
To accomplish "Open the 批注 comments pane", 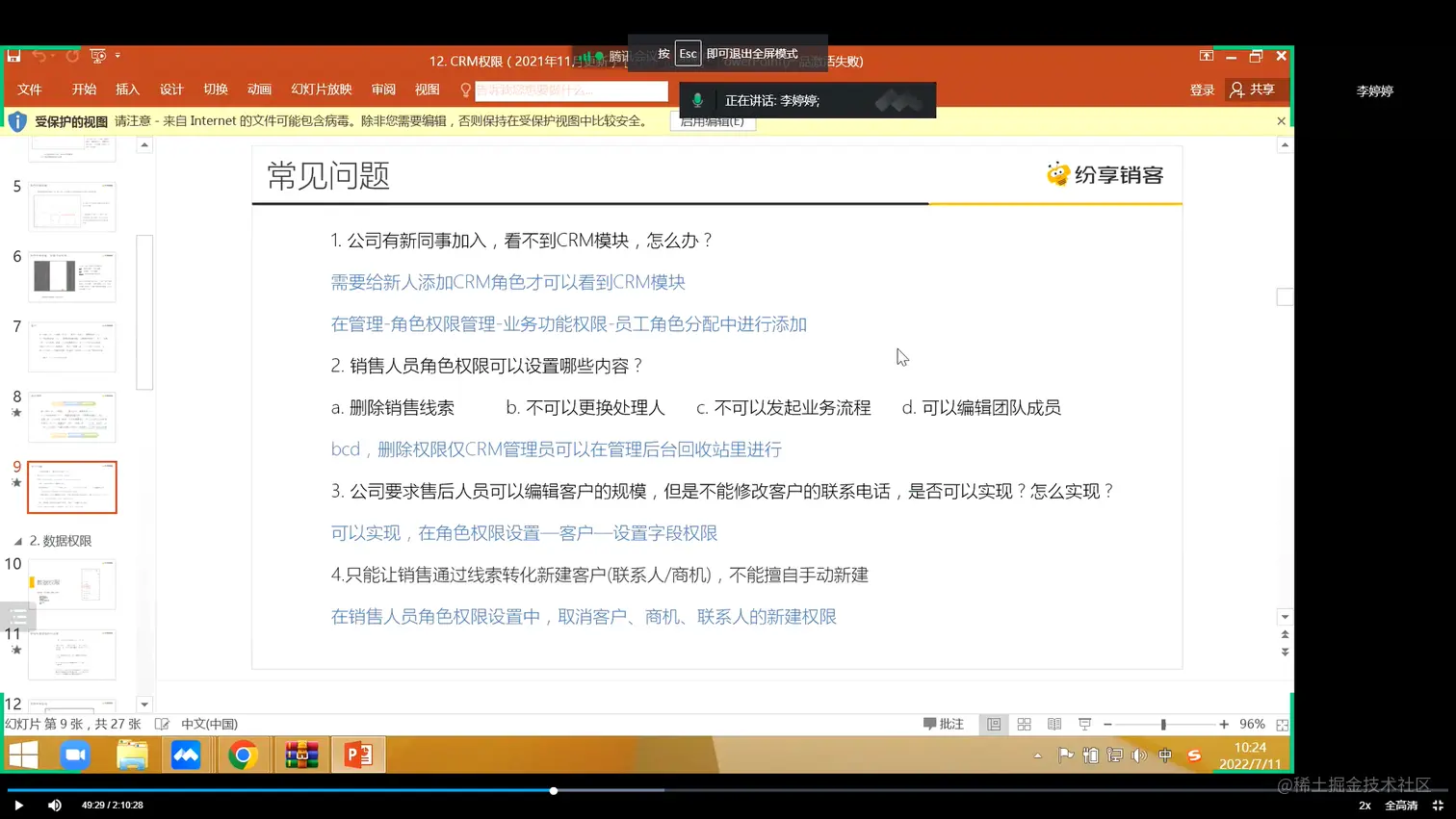I will pyautogui.click(x=944, y=724).
